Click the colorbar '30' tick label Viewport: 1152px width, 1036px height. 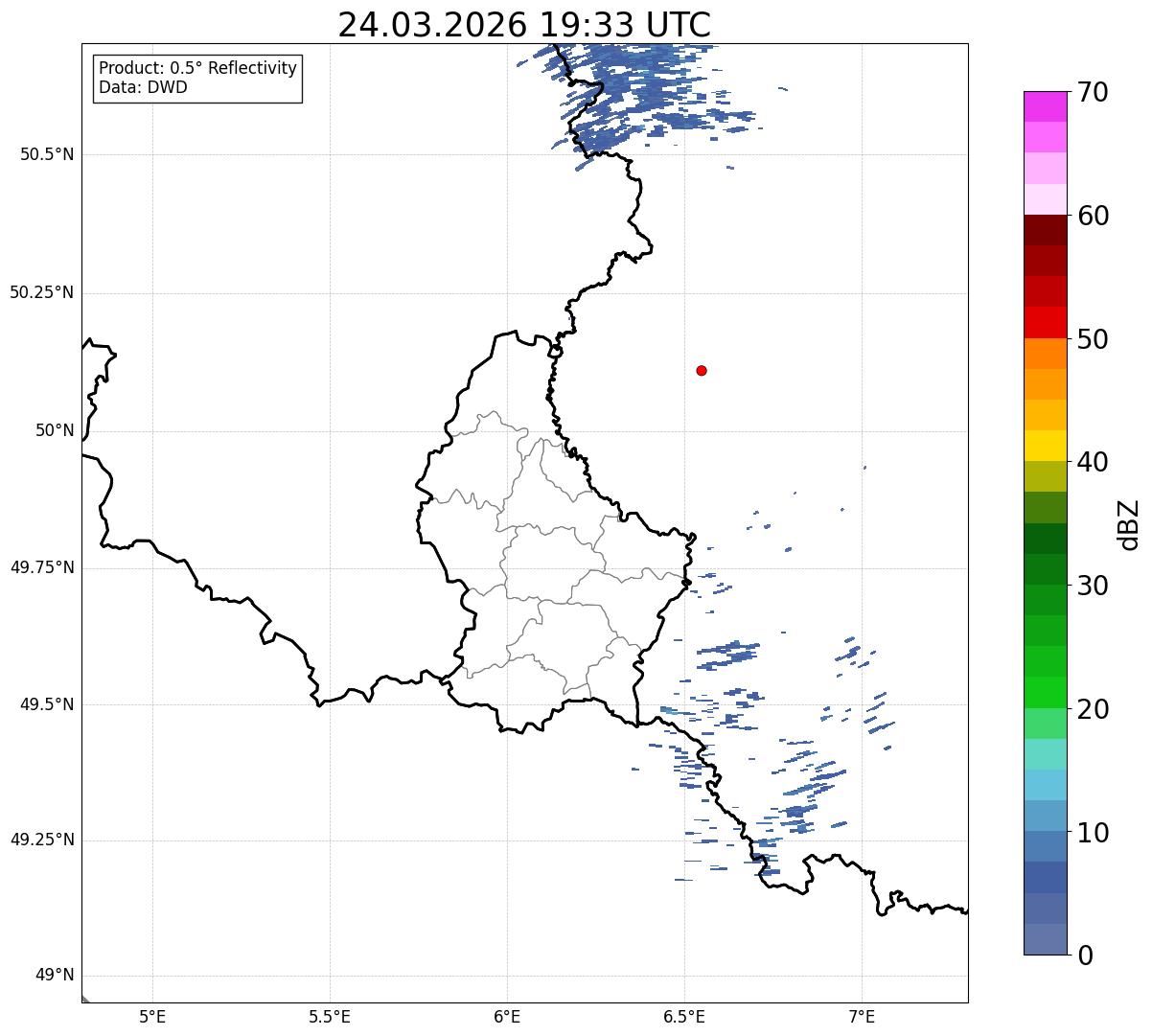[1093, 586]
